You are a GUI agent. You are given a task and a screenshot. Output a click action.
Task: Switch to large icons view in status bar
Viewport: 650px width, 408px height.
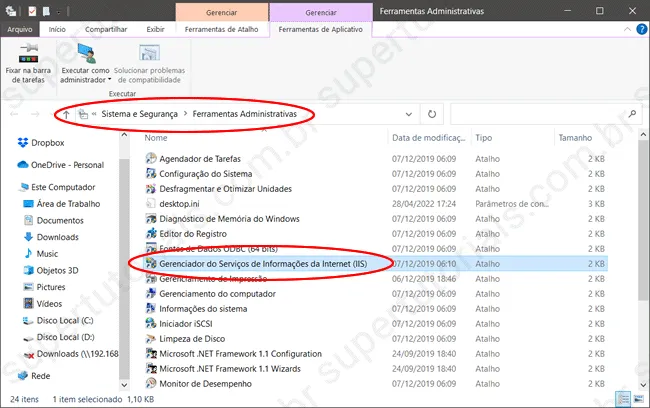(638, 399)
